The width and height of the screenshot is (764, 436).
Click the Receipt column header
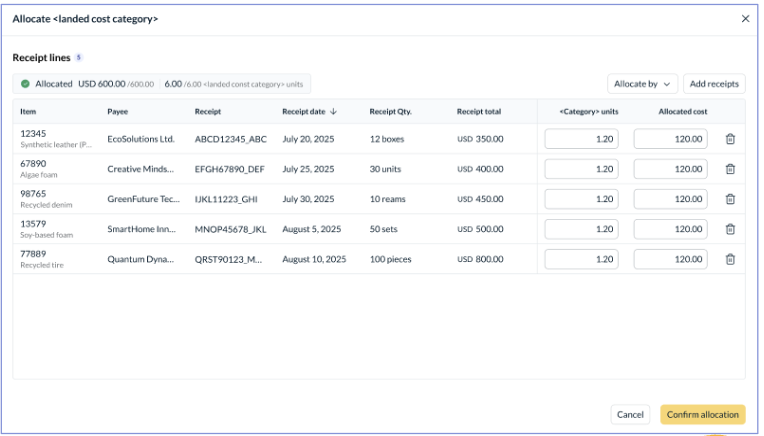(208, 112)
